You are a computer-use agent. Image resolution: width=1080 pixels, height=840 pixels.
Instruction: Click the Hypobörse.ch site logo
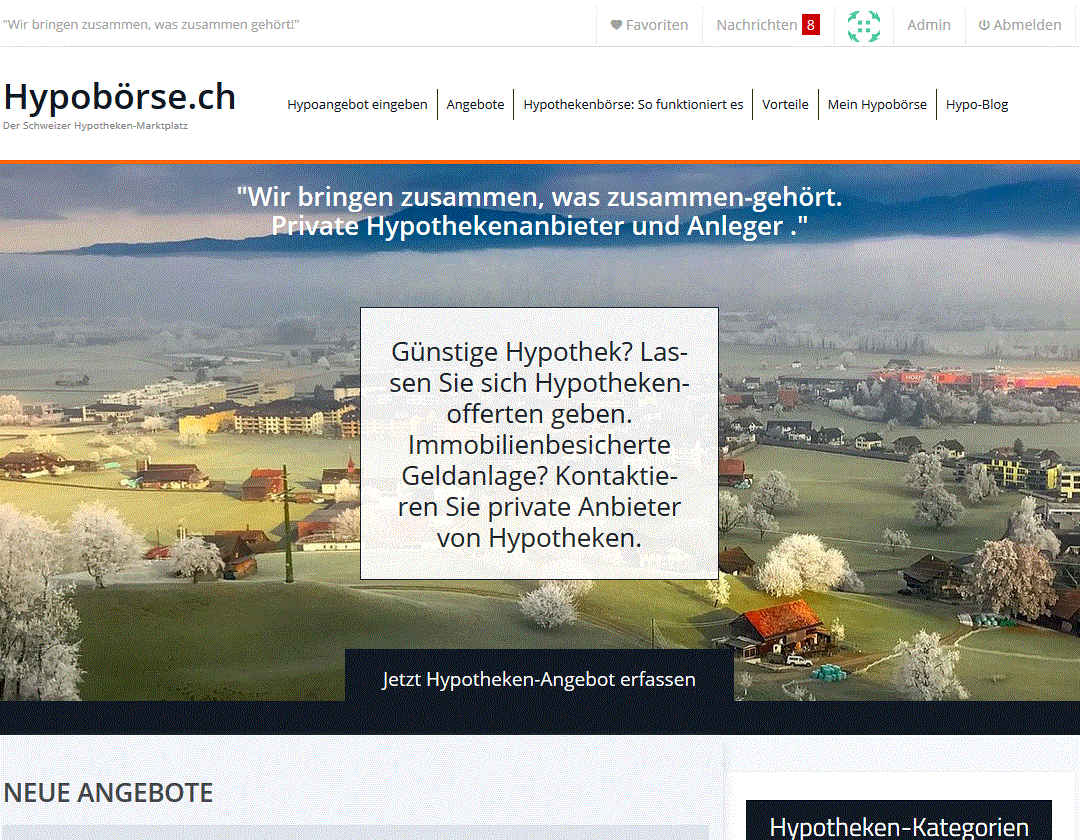pyautogui.click(x=120, y=97)
